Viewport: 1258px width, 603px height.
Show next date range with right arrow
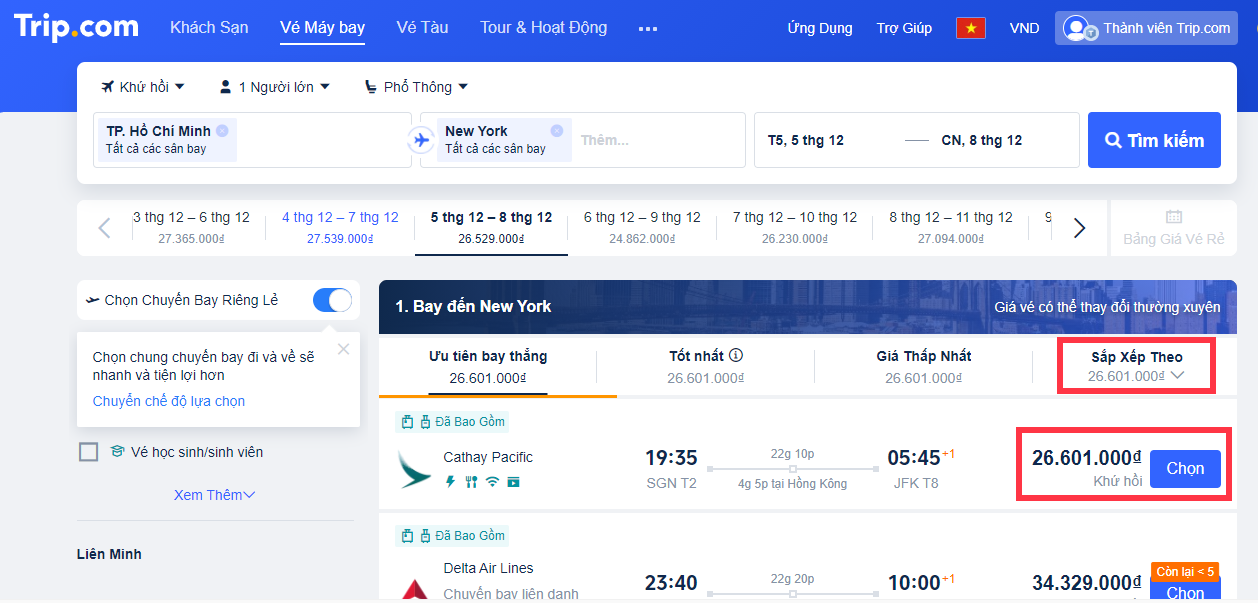[x=1079, y=228]
